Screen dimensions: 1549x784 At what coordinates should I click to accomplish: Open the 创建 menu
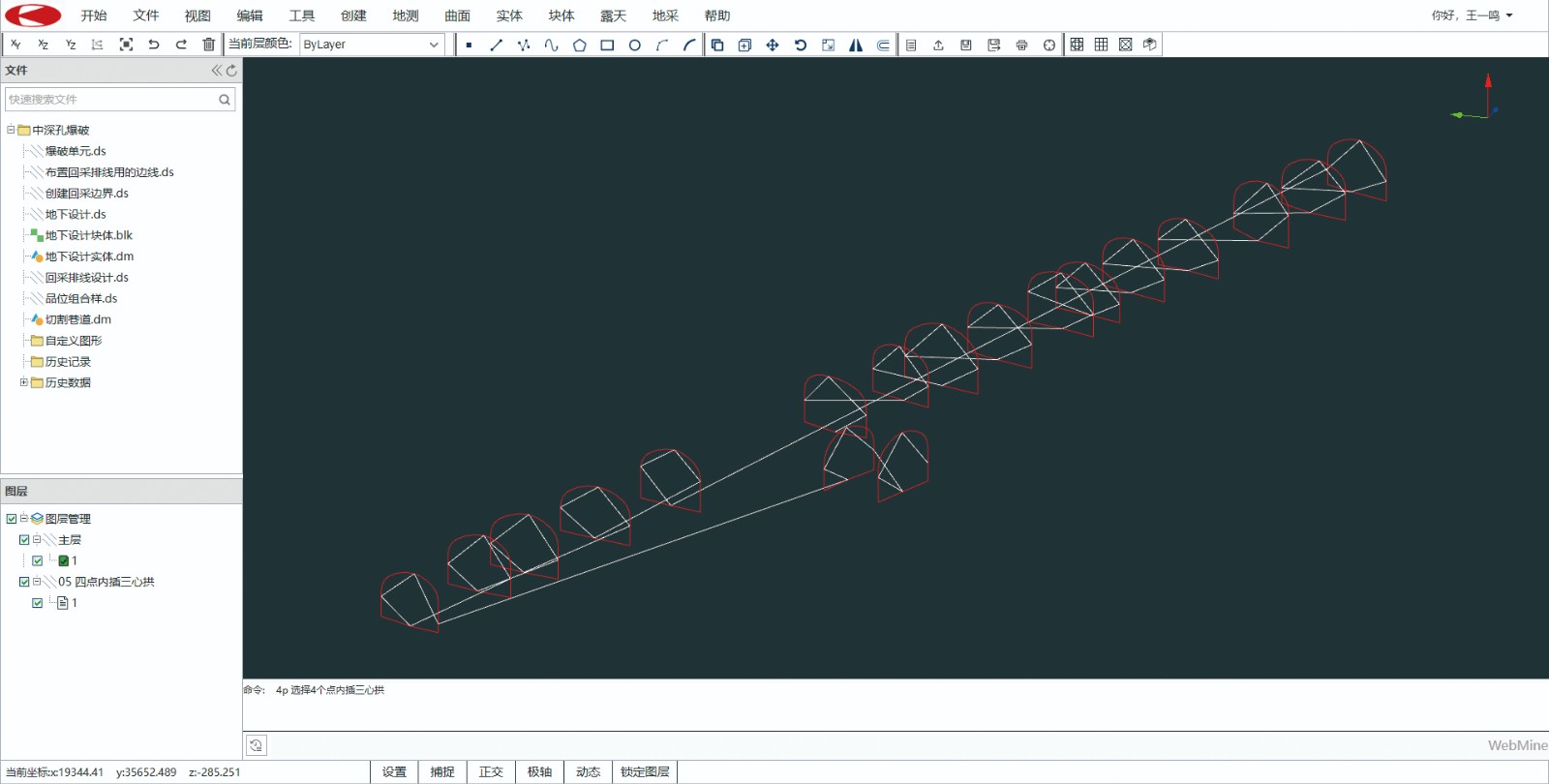coord(353,15)
